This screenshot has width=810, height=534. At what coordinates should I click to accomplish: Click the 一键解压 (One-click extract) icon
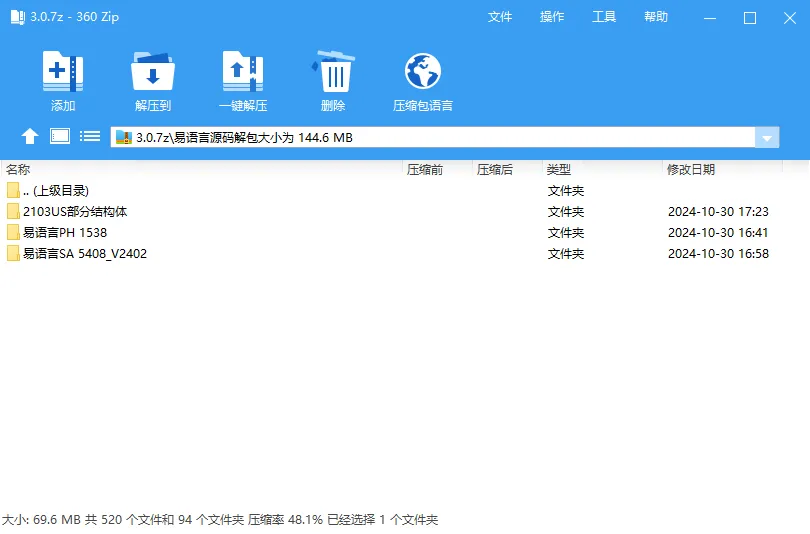tap(242, 73)
